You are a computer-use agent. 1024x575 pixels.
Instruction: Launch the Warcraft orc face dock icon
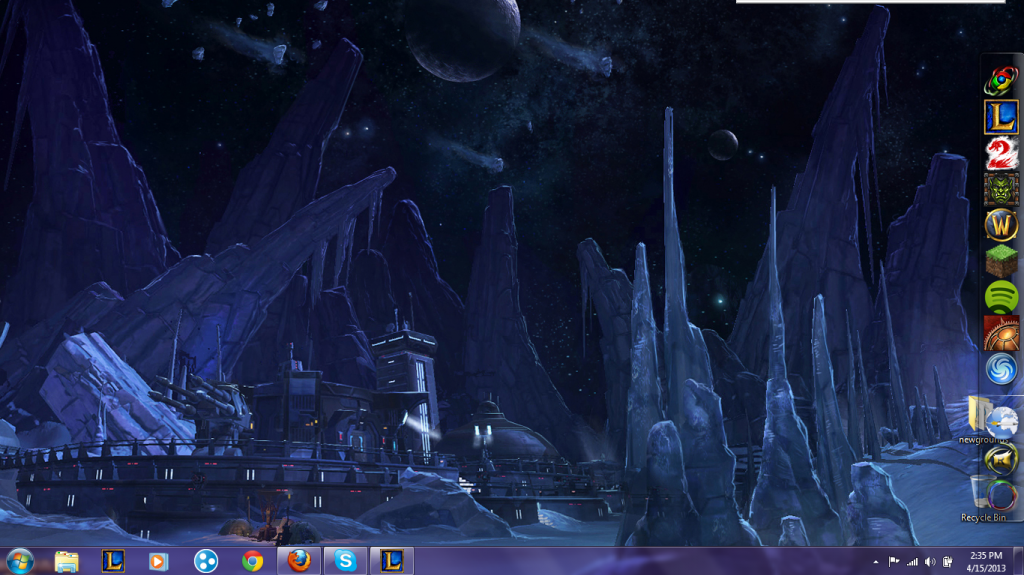pos(1001,189)
